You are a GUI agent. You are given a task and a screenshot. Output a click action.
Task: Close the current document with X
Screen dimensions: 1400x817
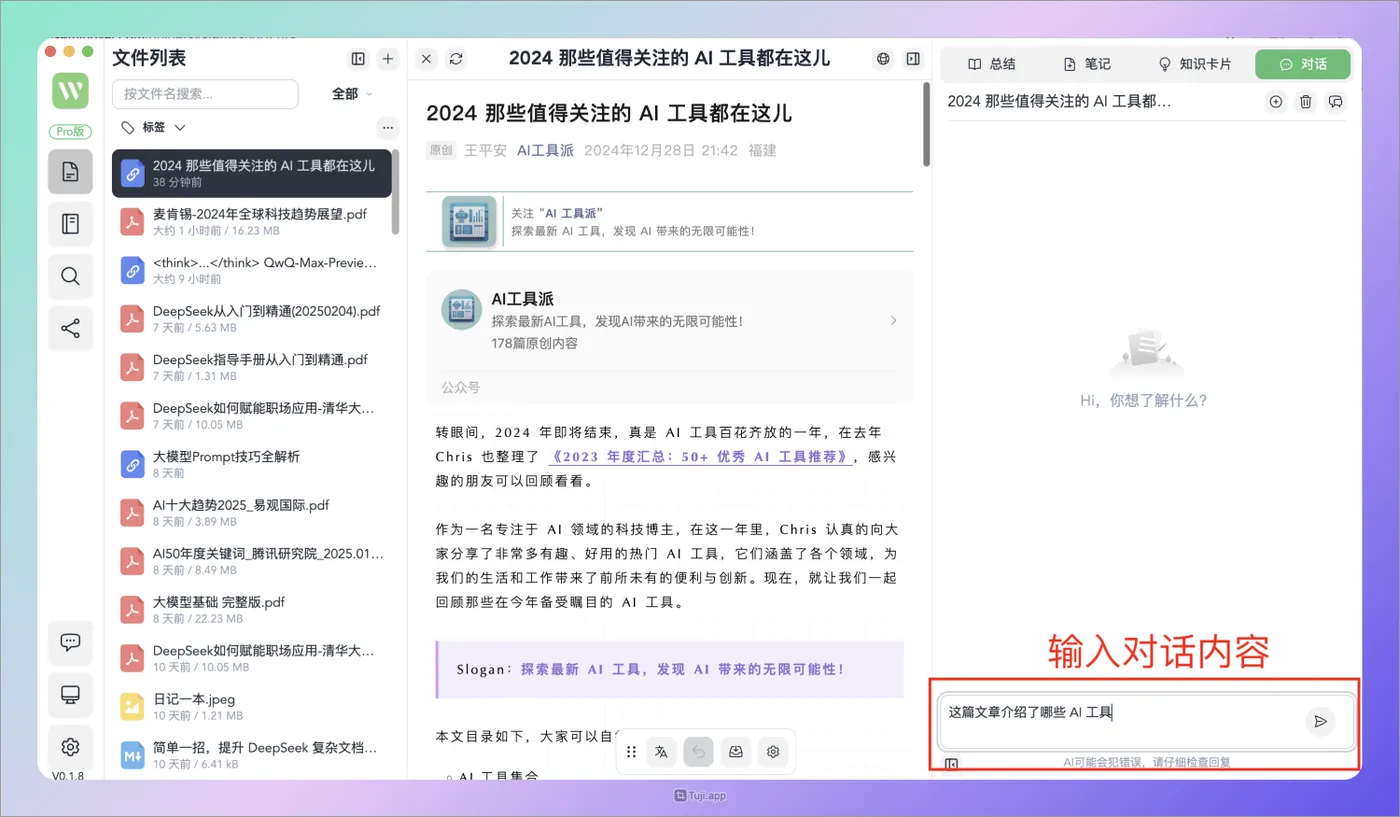click(426, 59)
